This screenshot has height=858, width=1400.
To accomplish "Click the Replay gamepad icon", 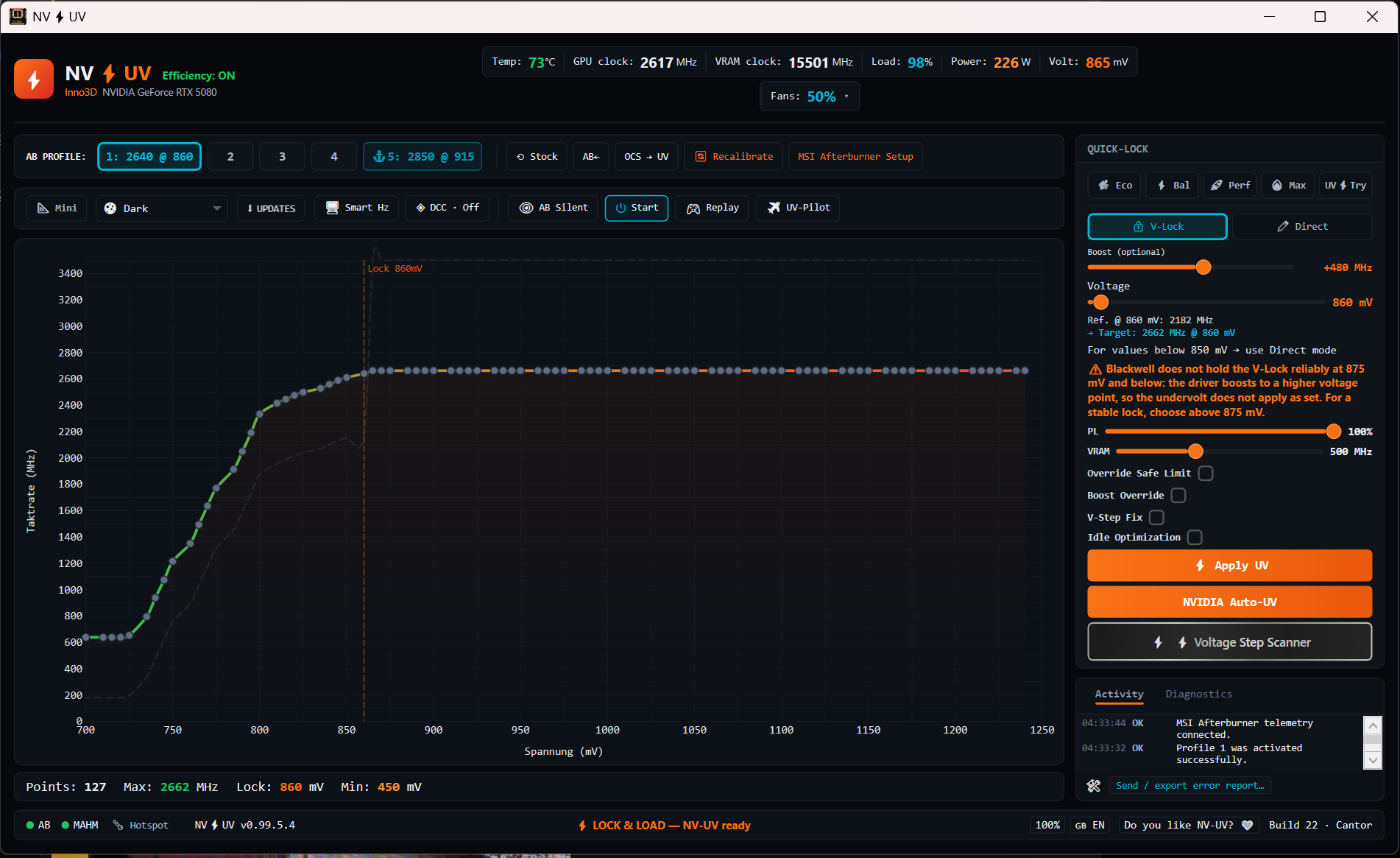I will pos(693,208).
